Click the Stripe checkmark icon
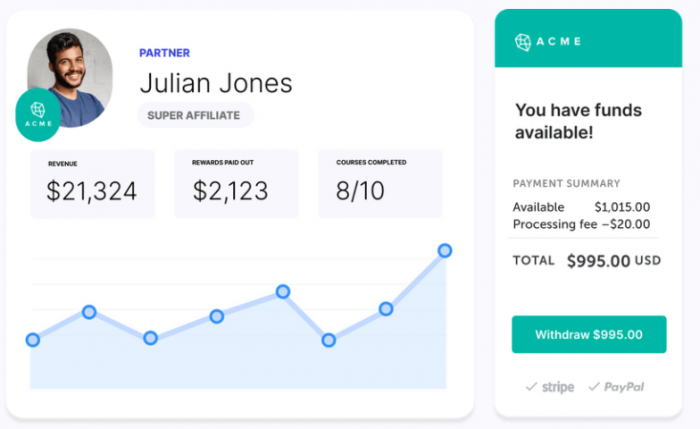 [531, 387]
